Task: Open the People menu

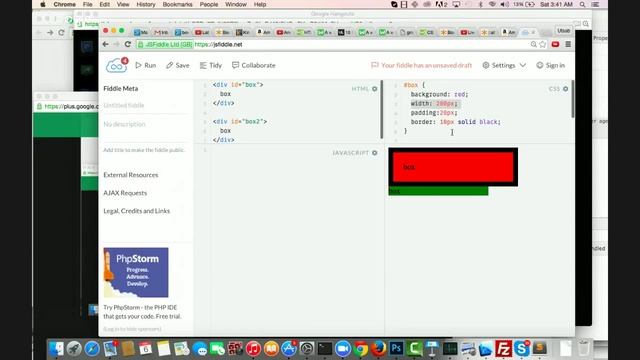Action: click(x=209, y=4)
